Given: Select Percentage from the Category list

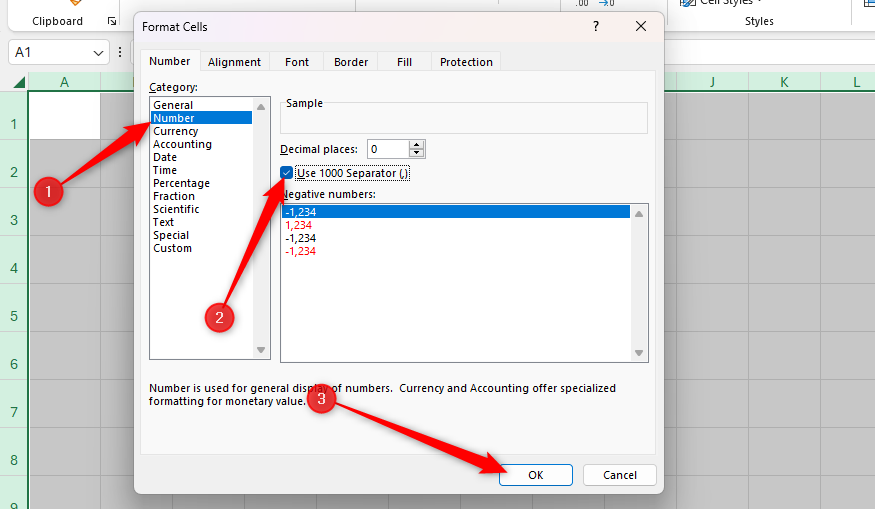Looking at the screenshot, I should point(181,183).
